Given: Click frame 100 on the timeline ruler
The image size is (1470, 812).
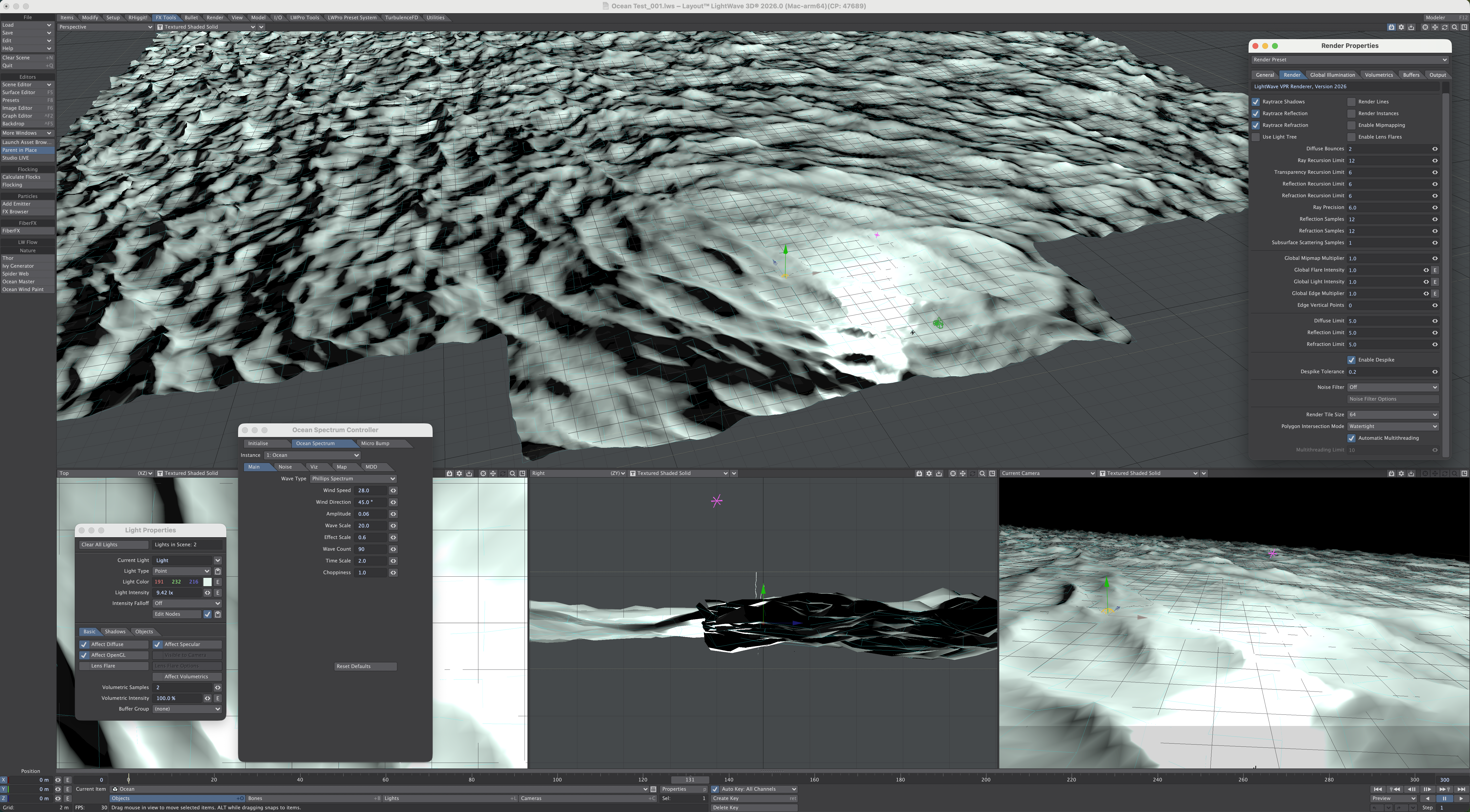Looking at the screenshot, I should tap(557, 779).
